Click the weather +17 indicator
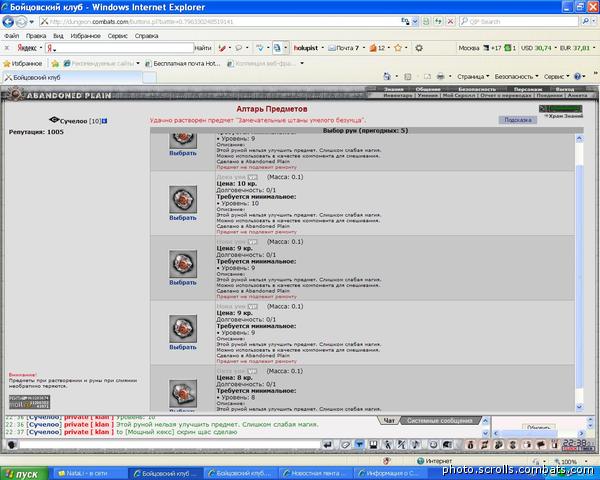This screenshot has height=480, width=600. pos(492,48)
